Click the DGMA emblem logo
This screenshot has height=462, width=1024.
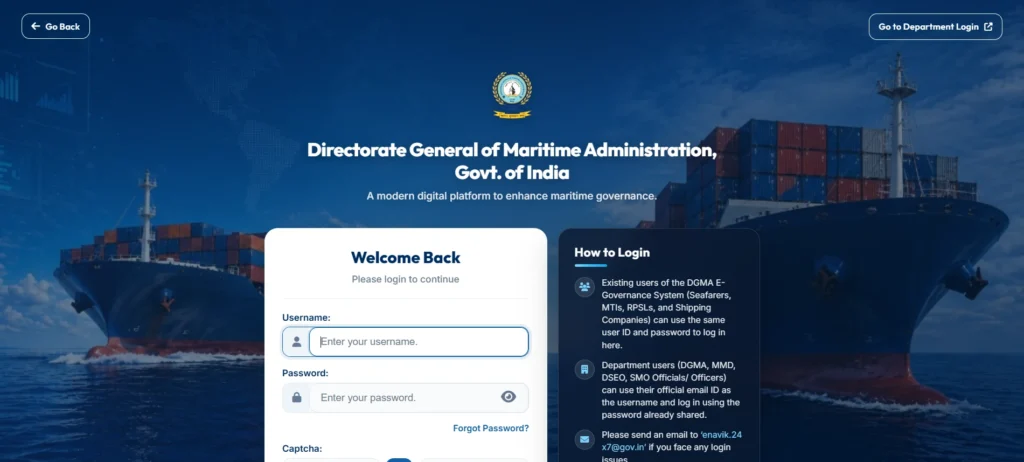512,95
